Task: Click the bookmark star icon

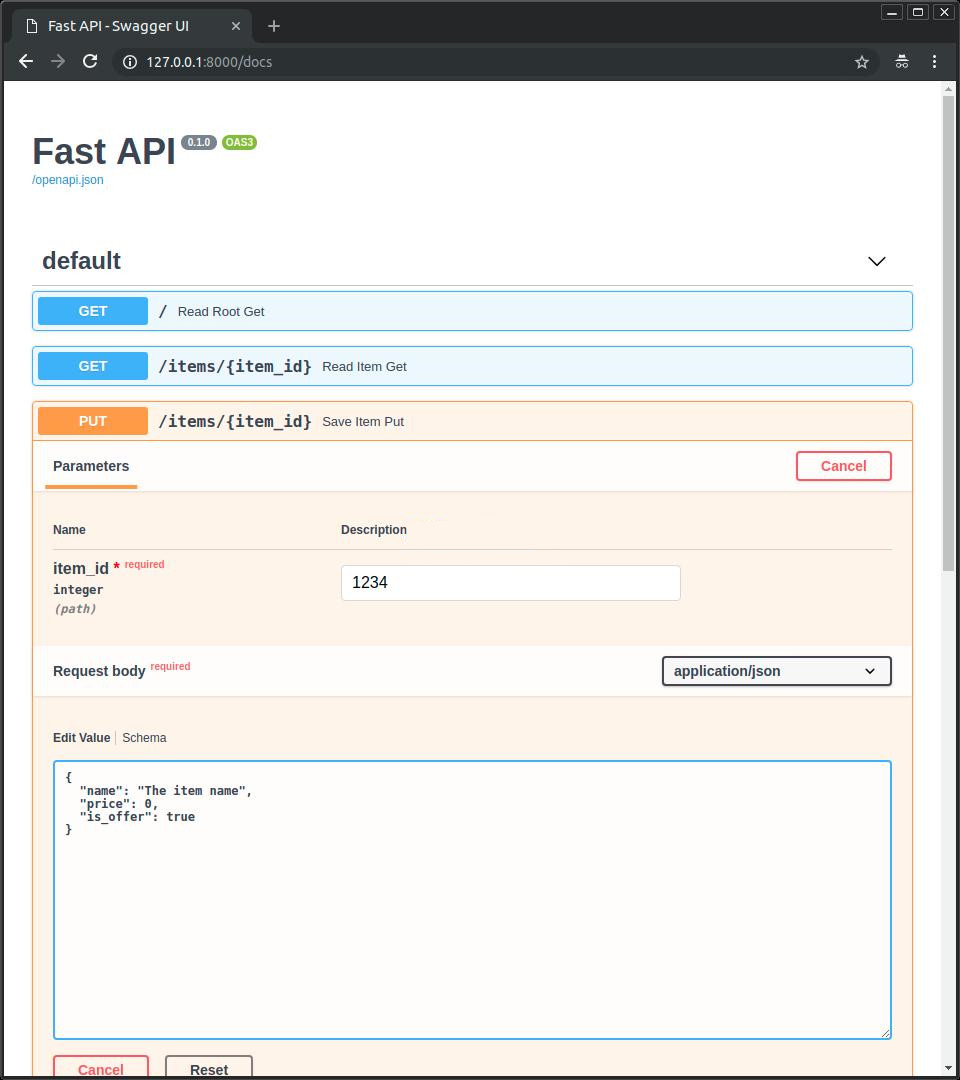Action: point(861,61)
